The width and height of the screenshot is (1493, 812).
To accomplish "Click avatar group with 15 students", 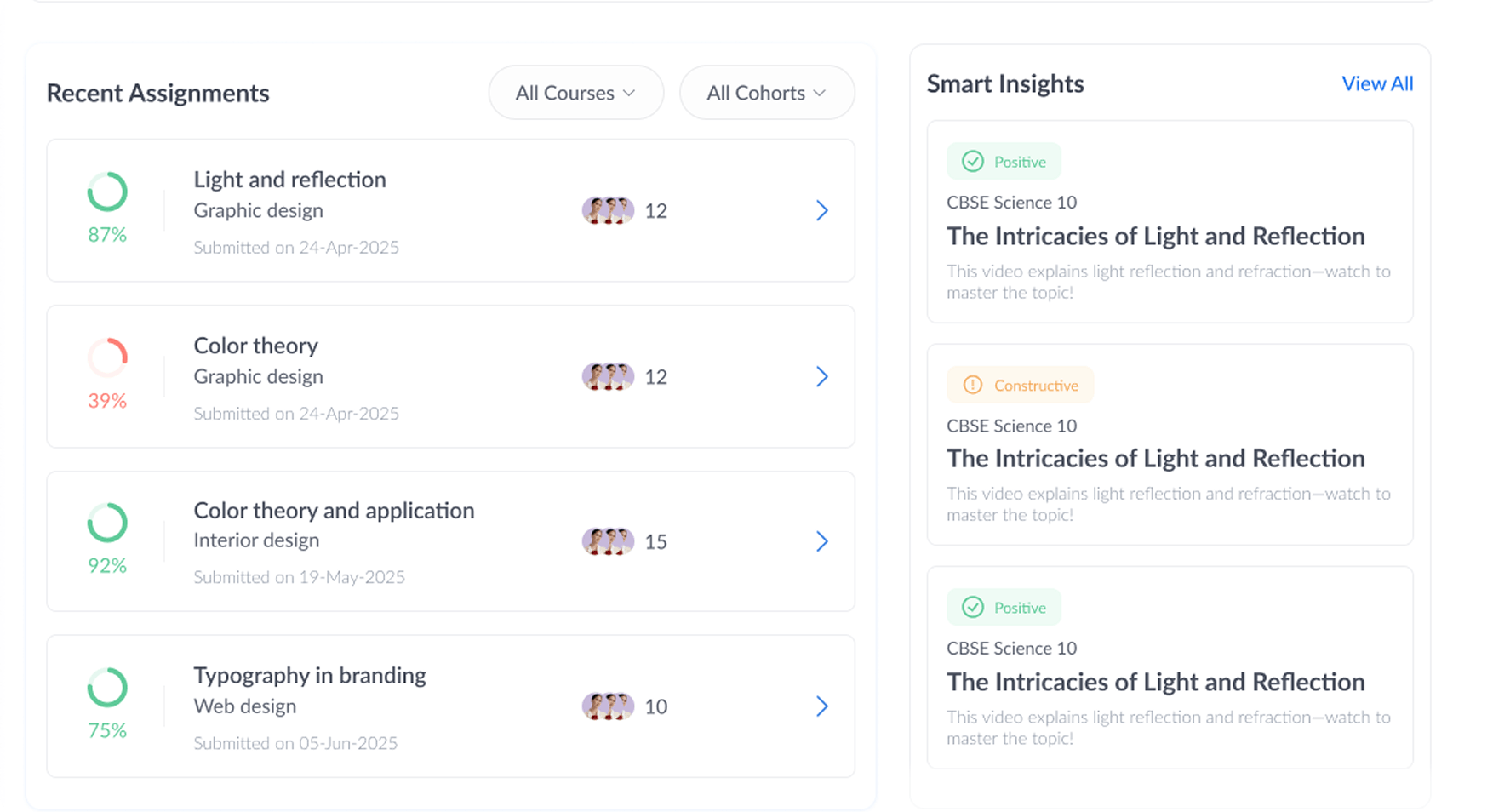I will point(608,541).
